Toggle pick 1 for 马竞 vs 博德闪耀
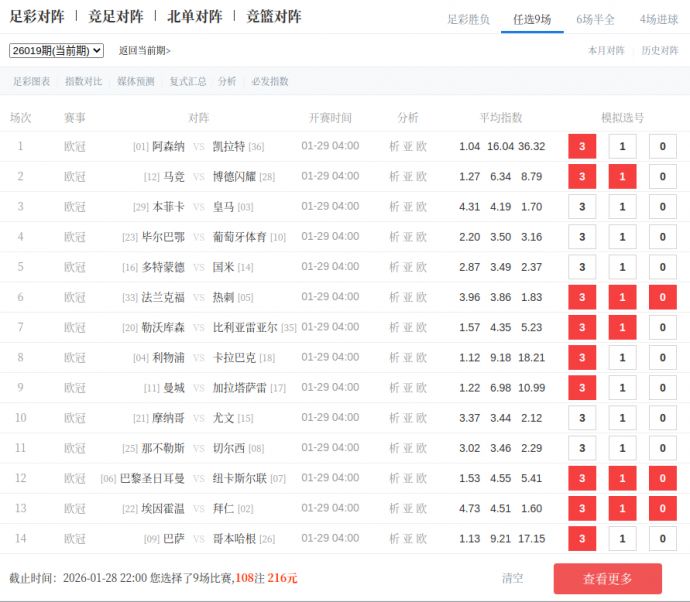The height and width of the screenshot is (602, 690). pyautogui.click(x=622, y=177)
